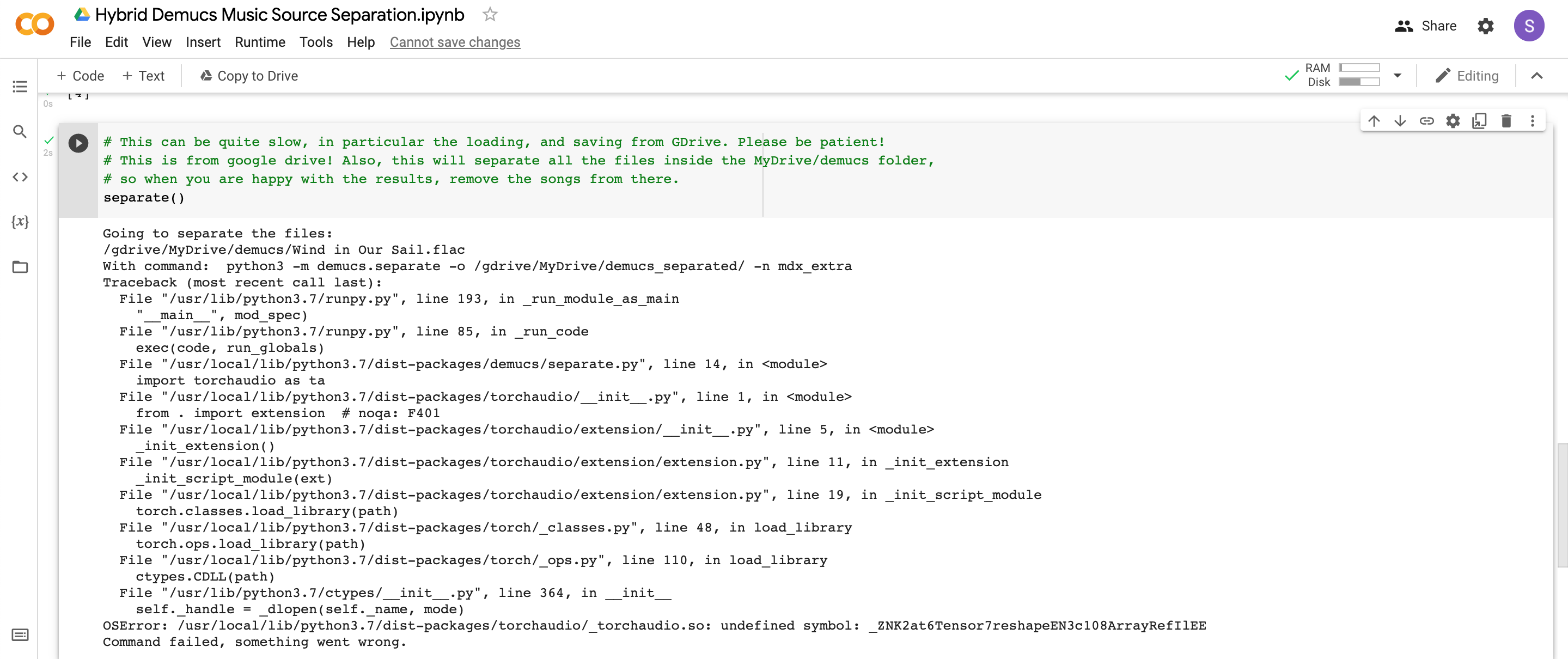The image size is (1568, 659).
Task: Run the separate() code cell
Action: pyautogui.click(x=78, y=144)
